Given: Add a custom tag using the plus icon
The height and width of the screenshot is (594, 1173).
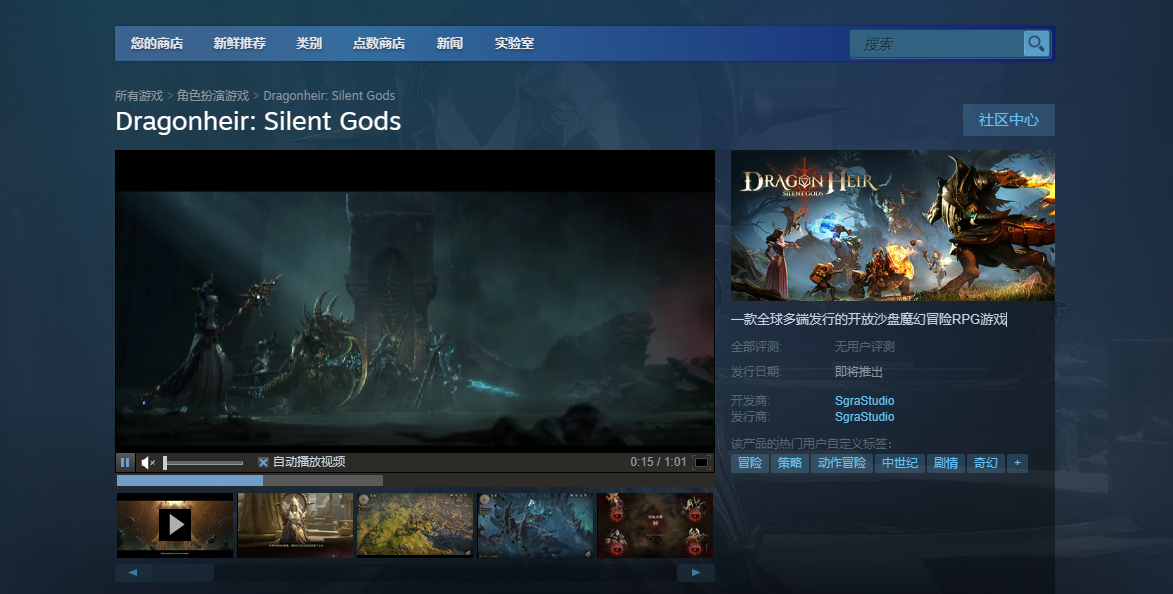Looking at the screenshot, I should (1017, 463).
